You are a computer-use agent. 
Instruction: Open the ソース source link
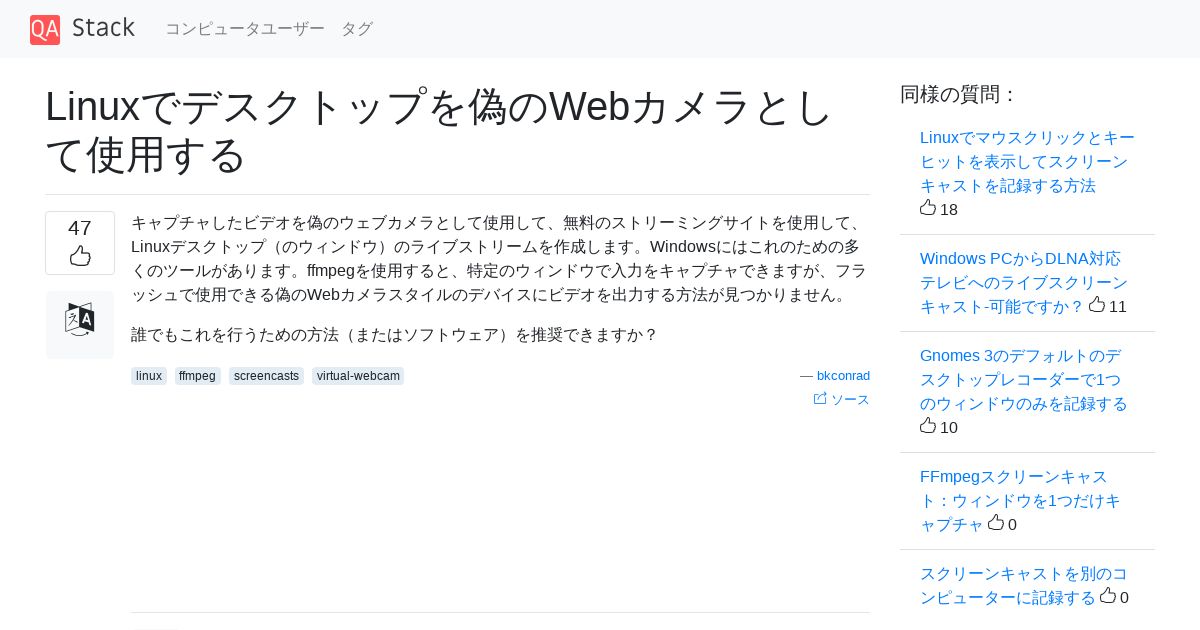(850, 399)
